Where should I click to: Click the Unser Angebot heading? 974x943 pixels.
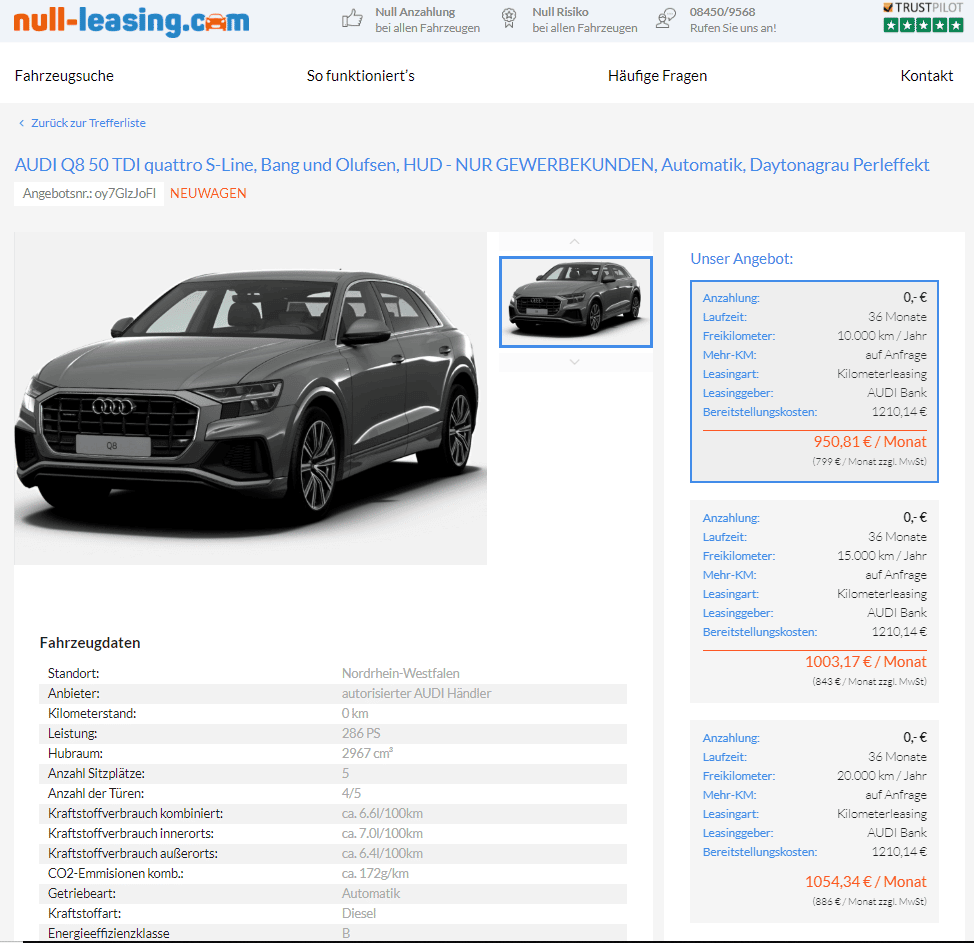point(742,259)
